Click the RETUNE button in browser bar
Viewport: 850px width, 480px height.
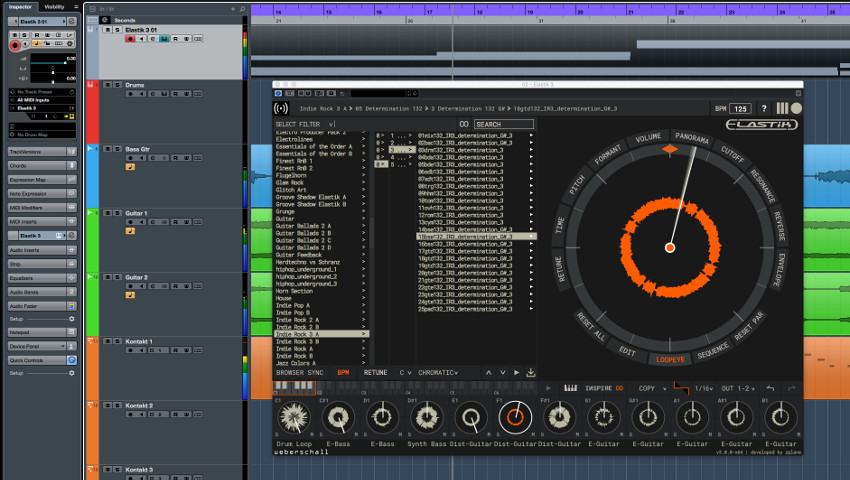[x=375, y=373]
